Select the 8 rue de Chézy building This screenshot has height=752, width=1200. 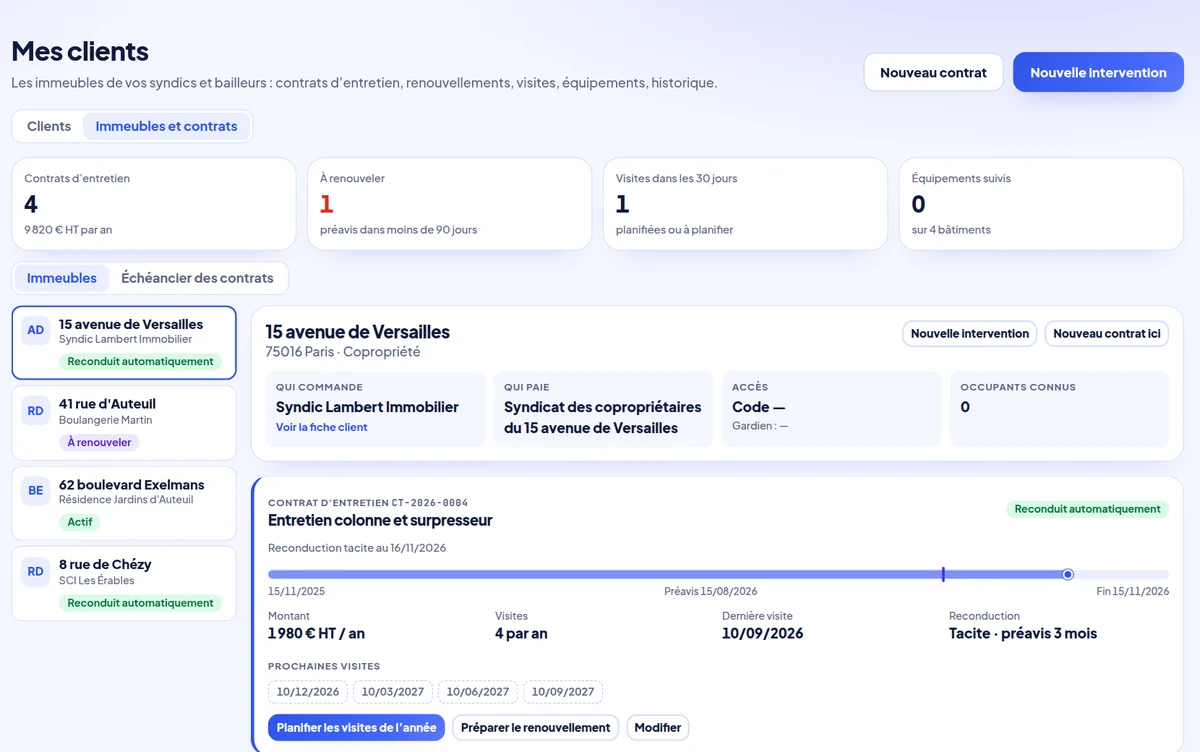(x=124, y=583)
